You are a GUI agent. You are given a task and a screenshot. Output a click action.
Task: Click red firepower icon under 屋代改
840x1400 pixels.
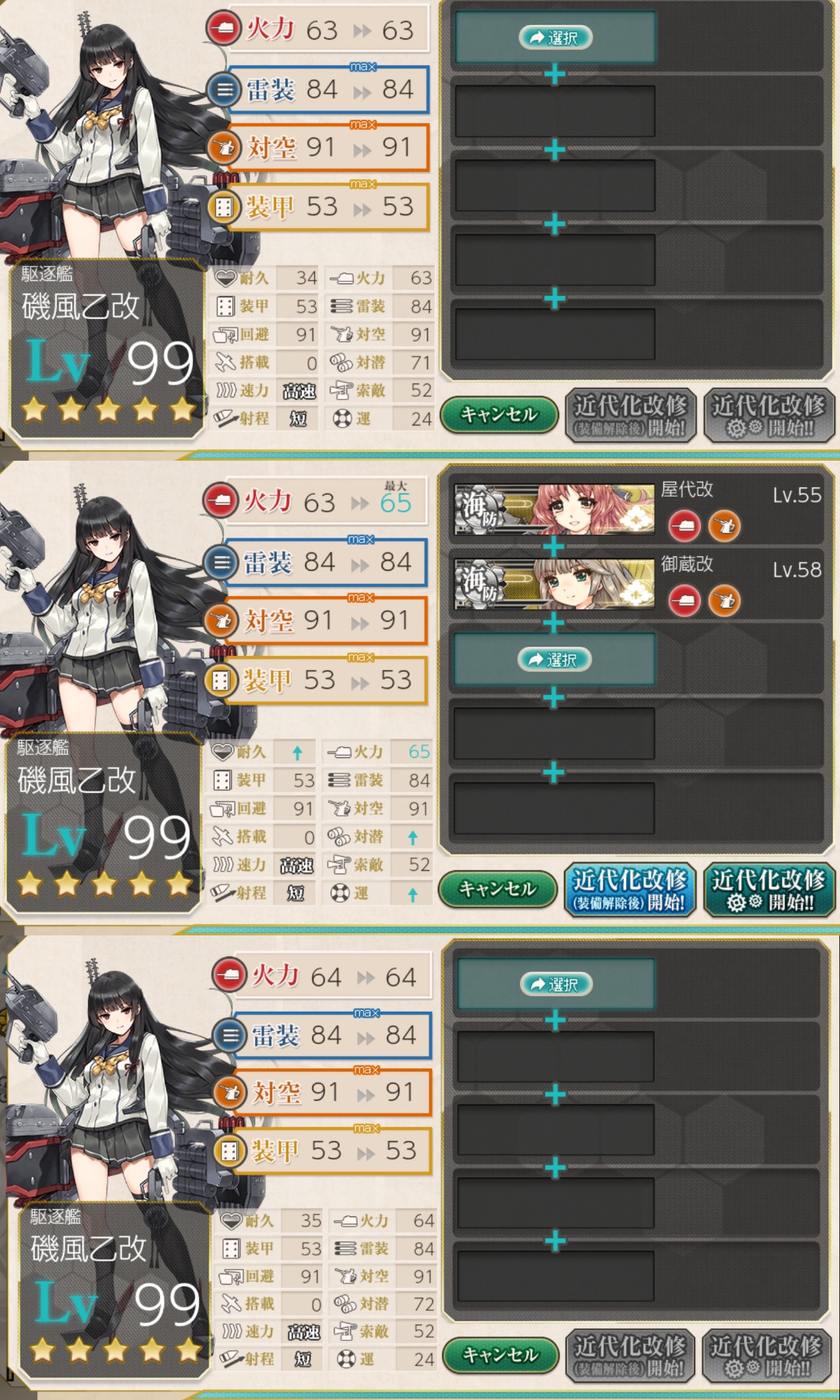[x=684, y=526]
